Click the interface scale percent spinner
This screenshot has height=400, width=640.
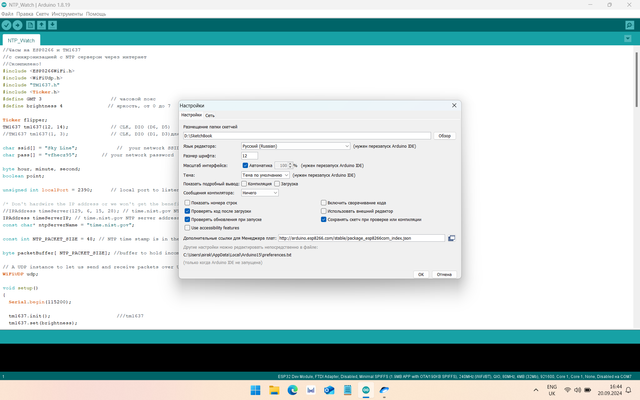(284, 165)
